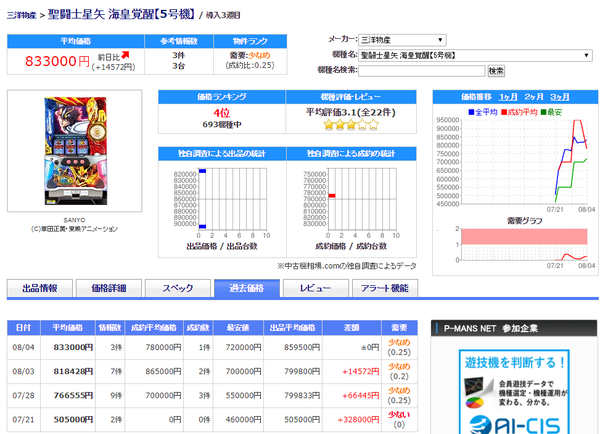Viewport: 600px width, 434px height.
Task: Click the 平均価格 table column header
Action: (x=68, y=328)
